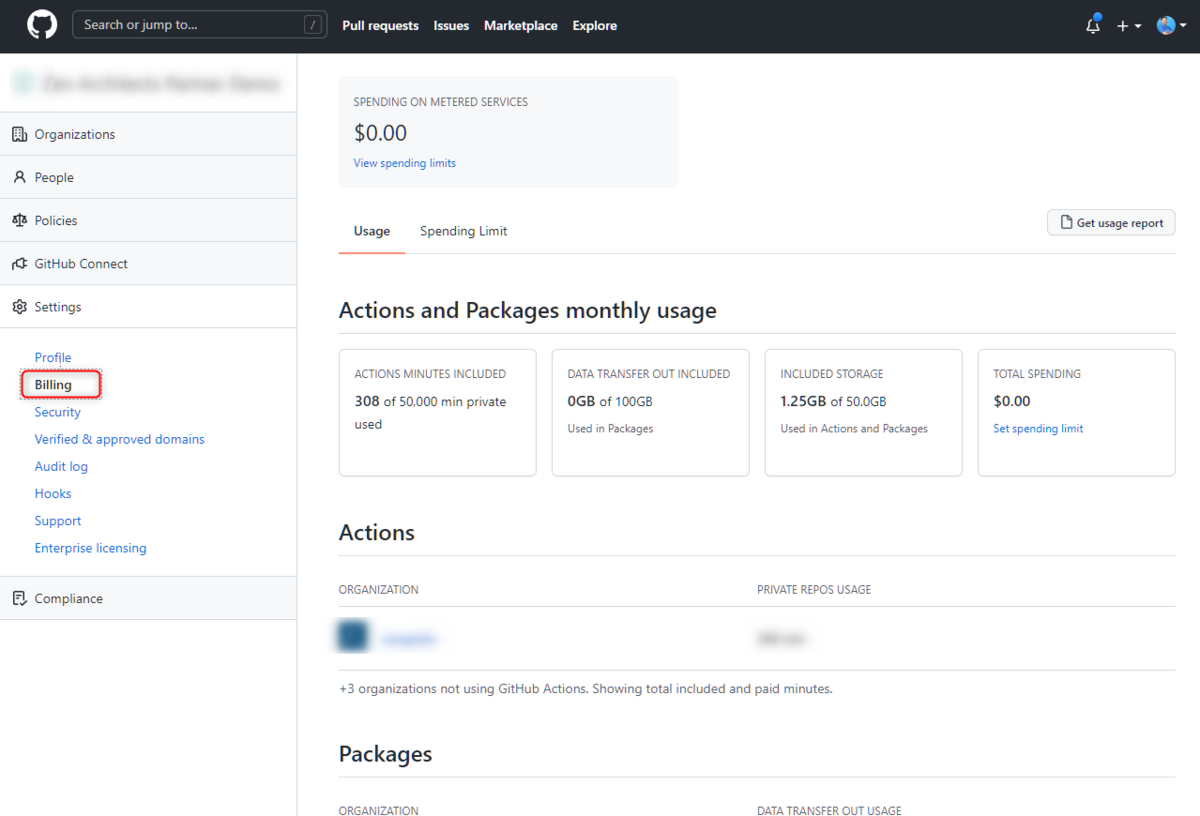Click the People sidebar icon
Screen dimensions: 1200x816
pyautogui.click(x=20, y=176)
